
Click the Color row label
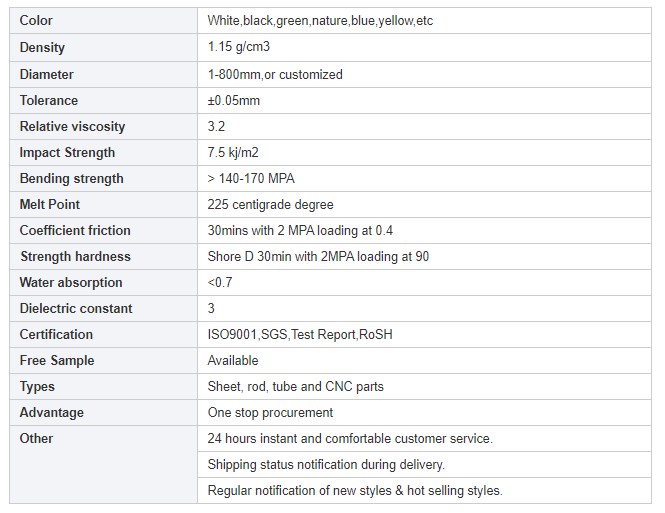(36, 21)
